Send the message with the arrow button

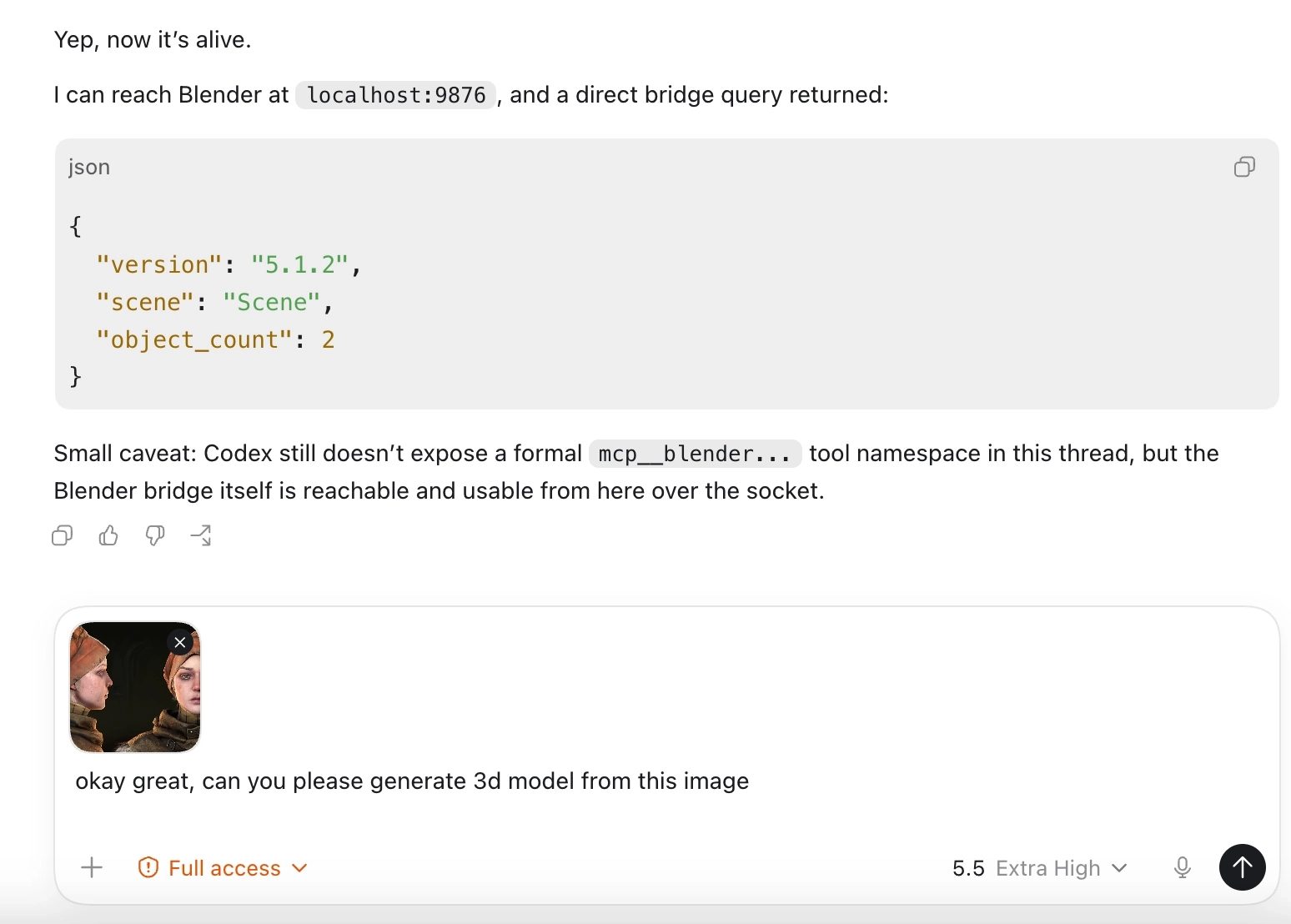coord(1243,867)
